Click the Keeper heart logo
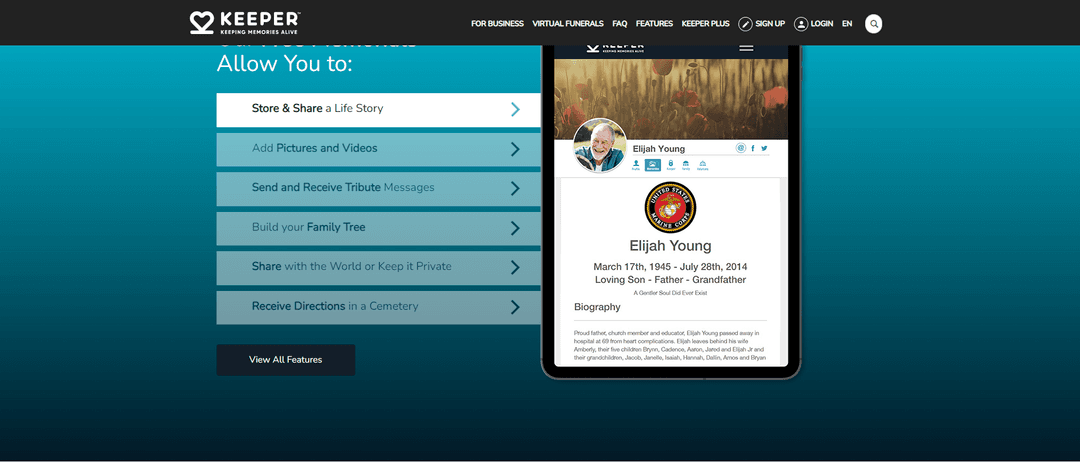The image size is (1080, 462). tap(203, 22)
